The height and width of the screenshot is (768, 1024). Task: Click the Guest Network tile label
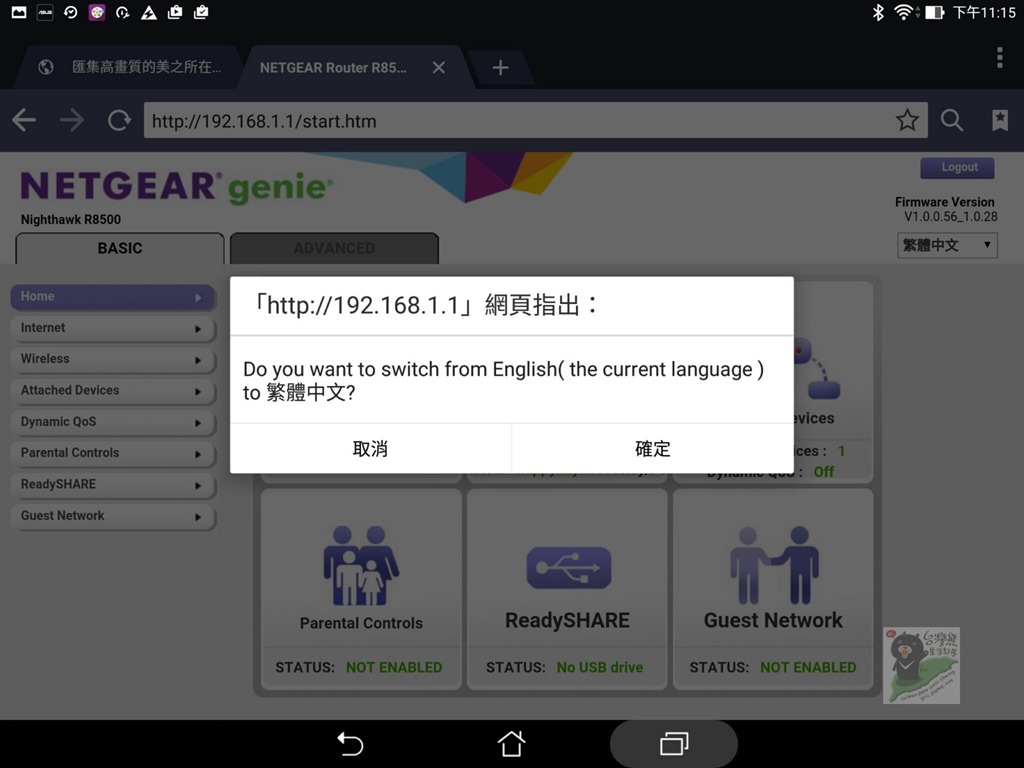click(x=773, y=620)
